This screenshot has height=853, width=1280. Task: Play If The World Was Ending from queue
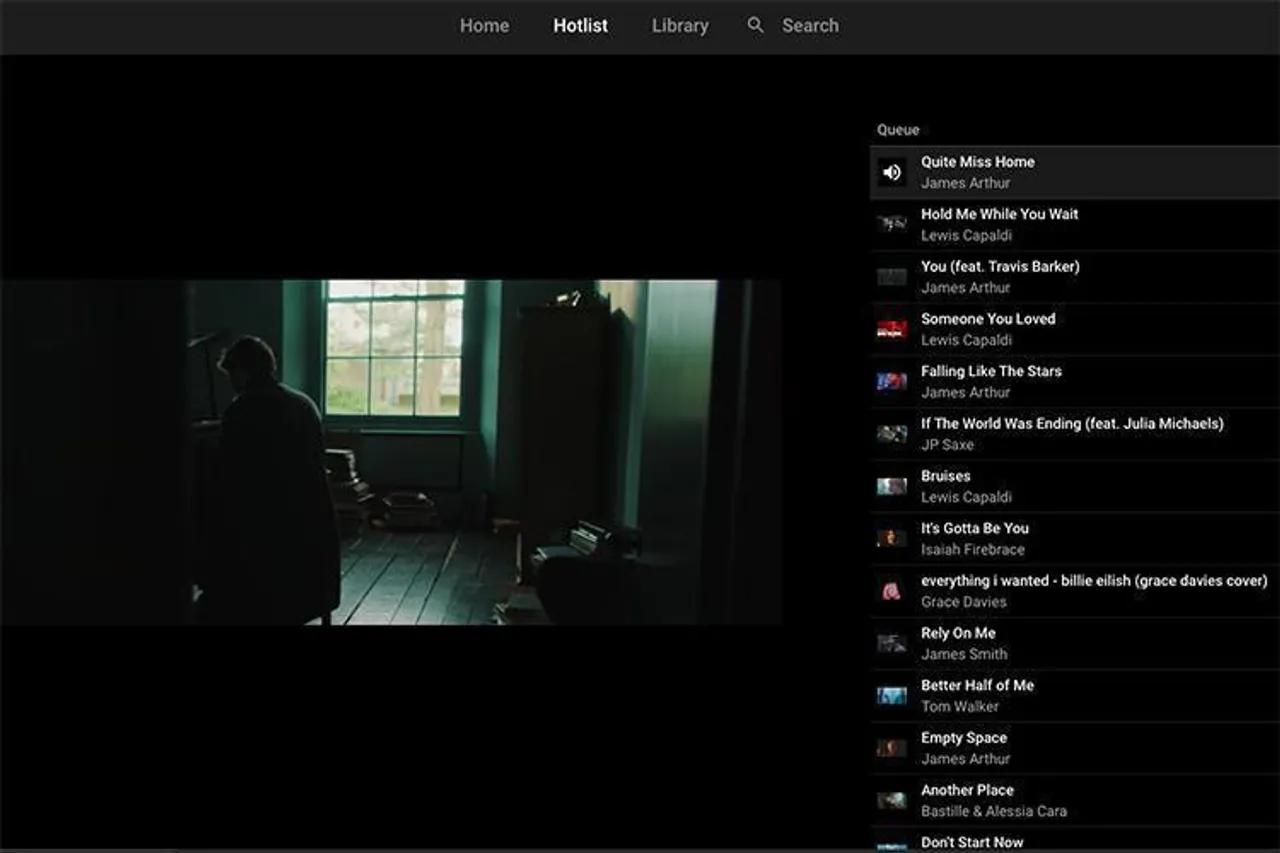pyautogui.click(x=1072, y=424)
